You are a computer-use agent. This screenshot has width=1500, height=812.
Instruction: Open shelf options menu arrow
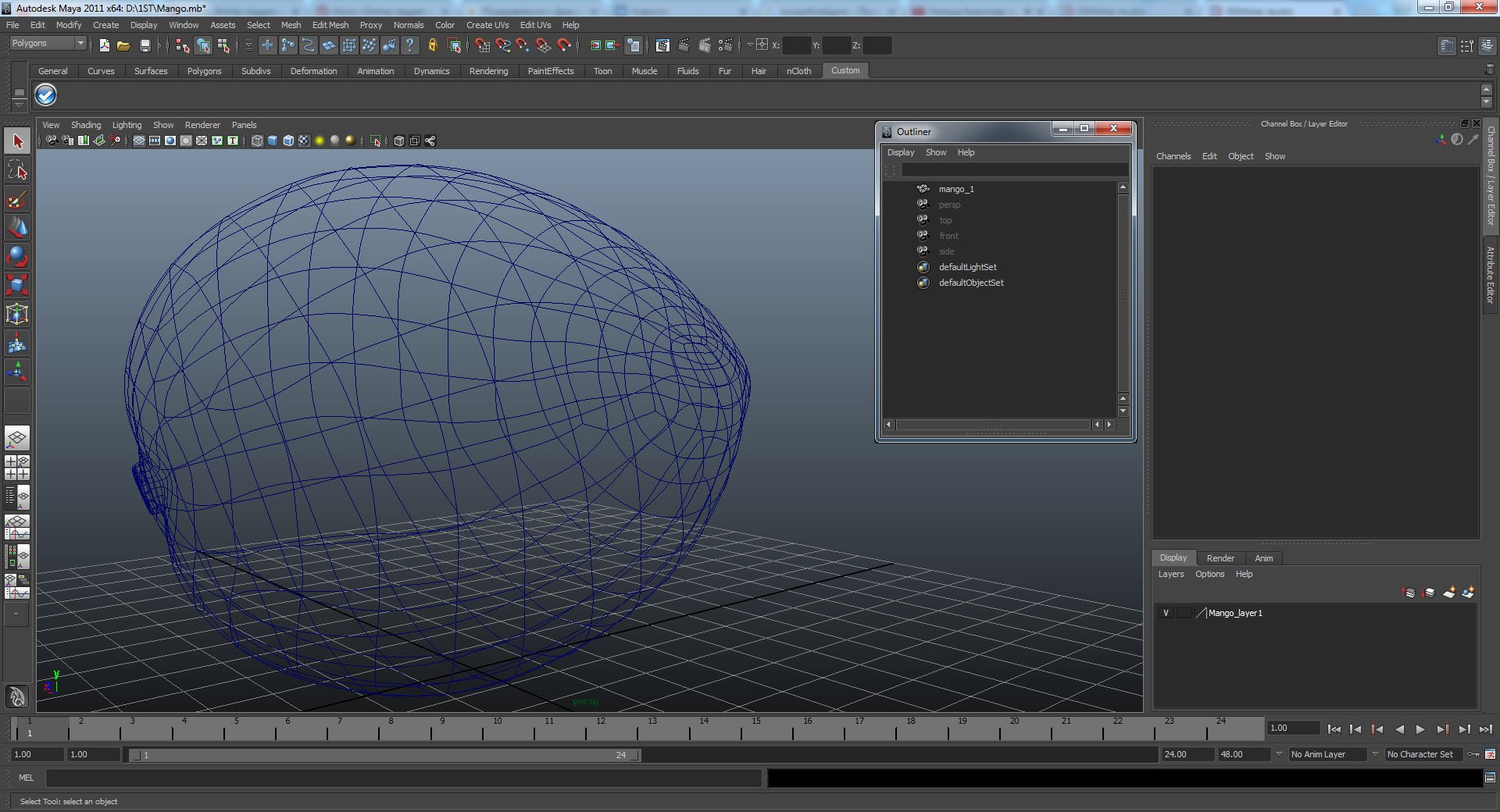coord(19,105)
